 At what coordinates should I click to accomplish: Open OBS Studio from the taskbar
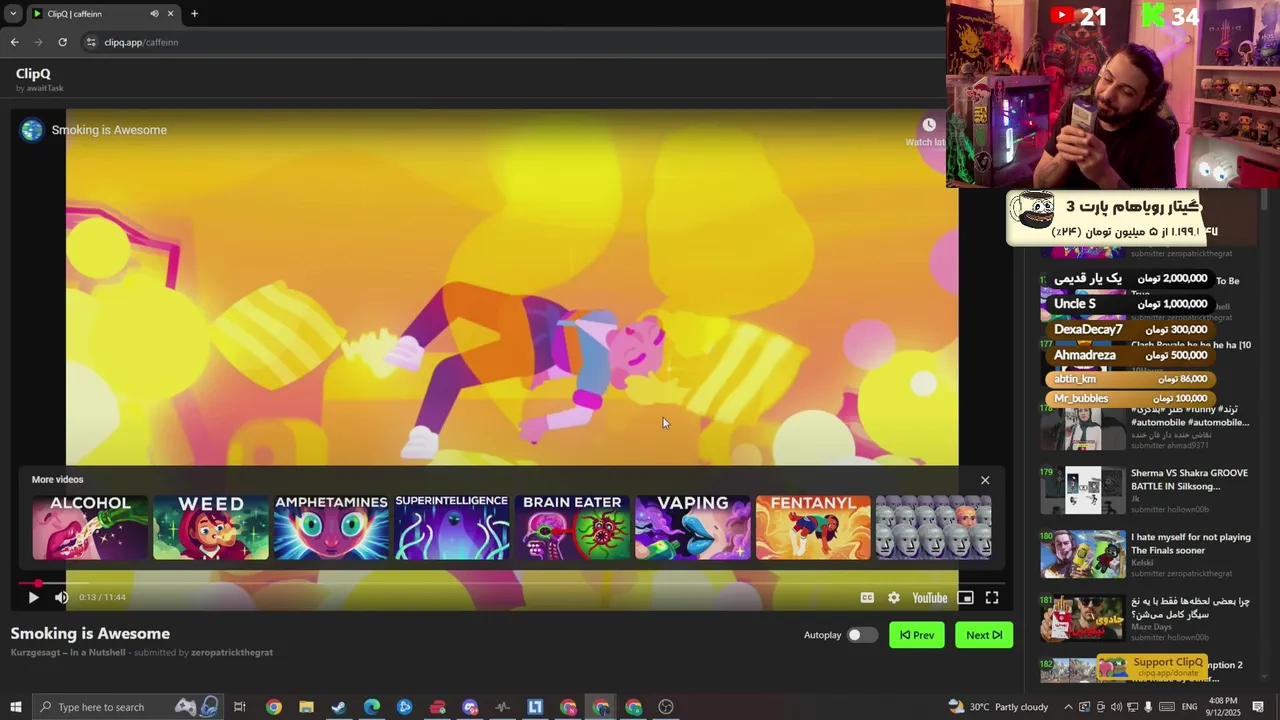pos(666,707)
